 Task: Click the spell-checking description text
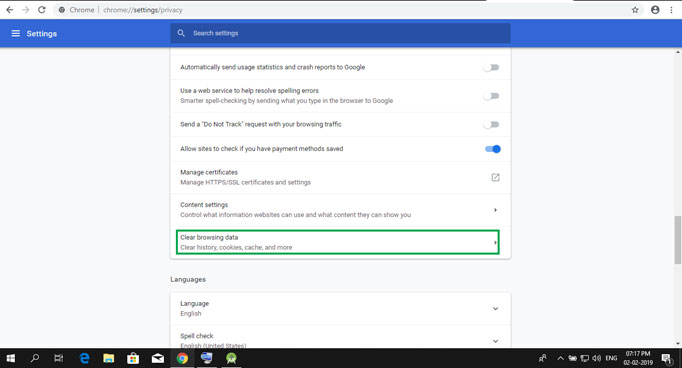pos(287,100)
